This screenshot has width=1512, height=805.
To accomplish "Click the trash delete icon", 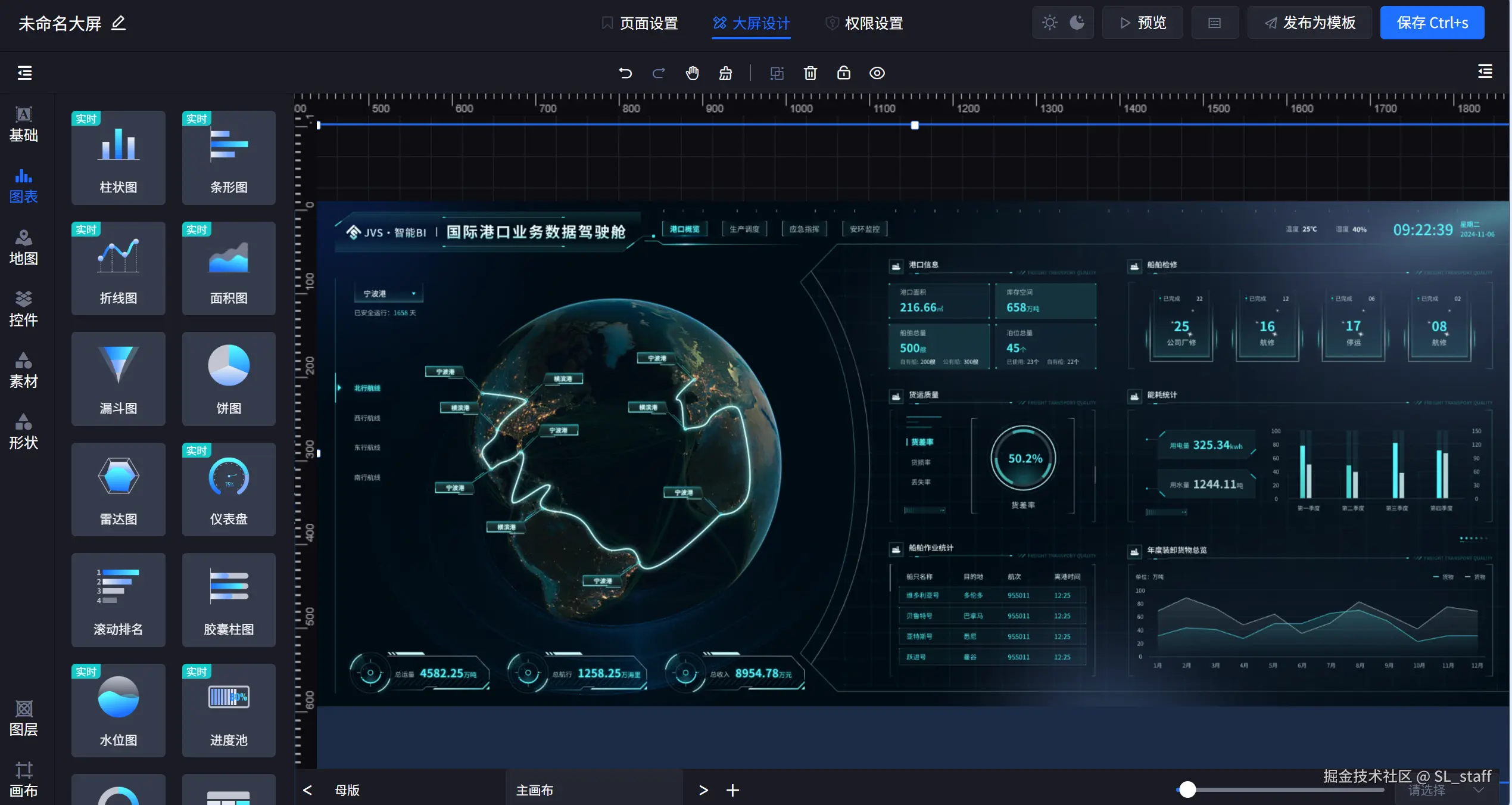I will coord(810,73).
